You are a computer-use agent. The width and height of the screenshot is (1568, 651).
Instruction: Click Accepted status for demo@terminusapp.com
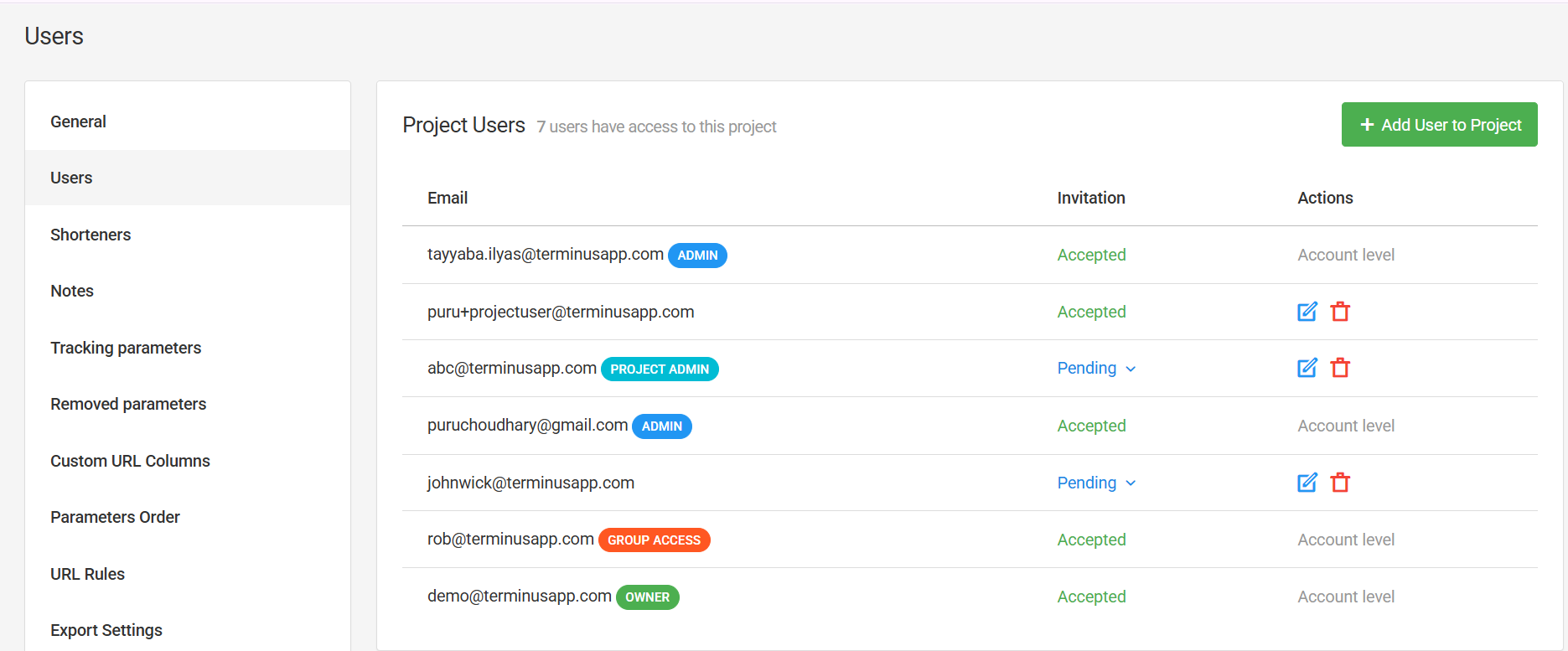[1091, 597]
